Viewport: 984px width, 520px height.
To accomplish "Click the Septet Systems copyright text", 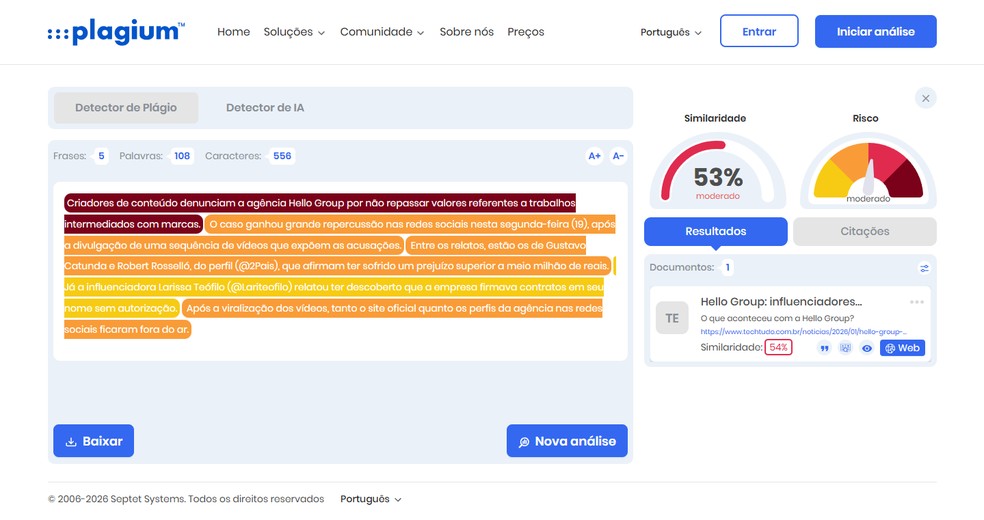I will [186, 499].
